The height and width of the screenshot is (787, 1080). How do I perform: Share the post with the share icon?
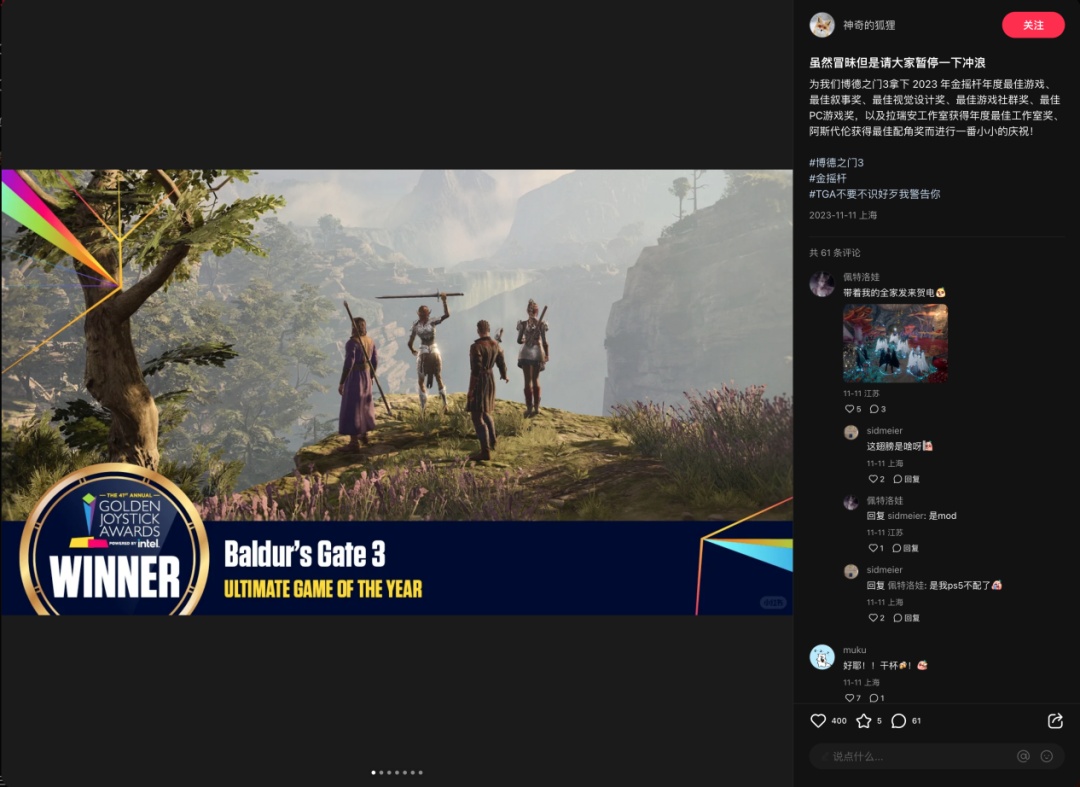(x=1055, y=721)
